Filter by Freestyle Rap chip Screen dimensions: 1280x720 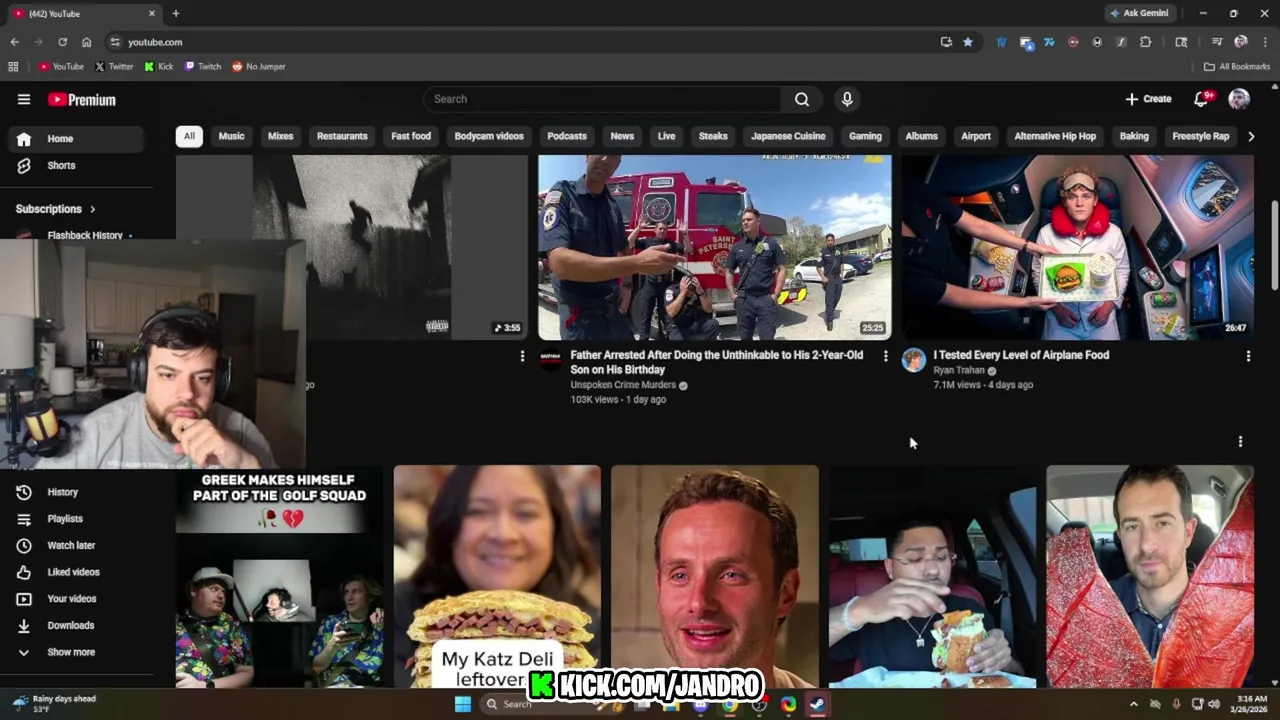tap(1200, 136)
